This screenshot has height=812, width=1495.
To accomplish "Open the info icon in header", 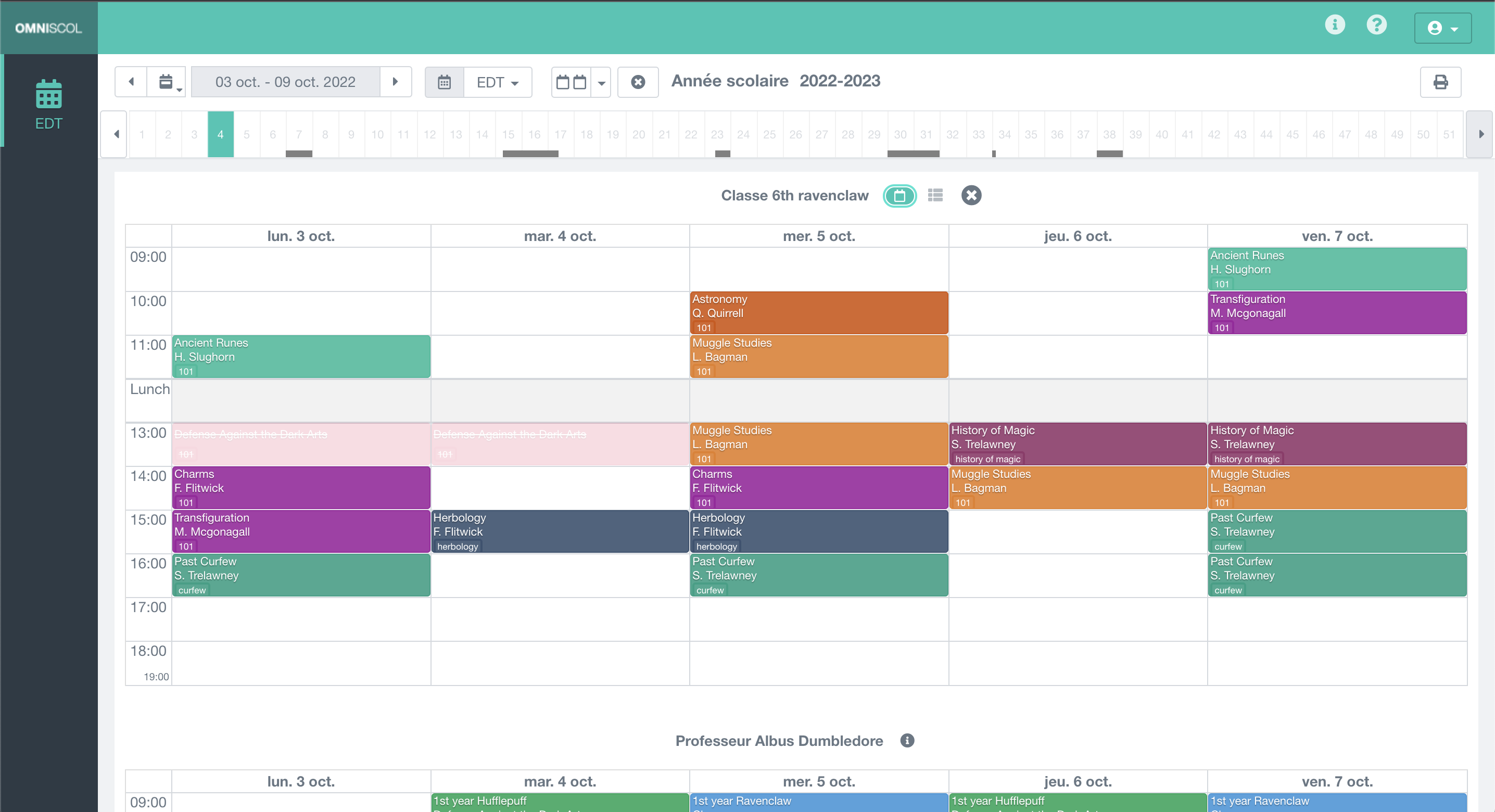I will point(1335,25).
